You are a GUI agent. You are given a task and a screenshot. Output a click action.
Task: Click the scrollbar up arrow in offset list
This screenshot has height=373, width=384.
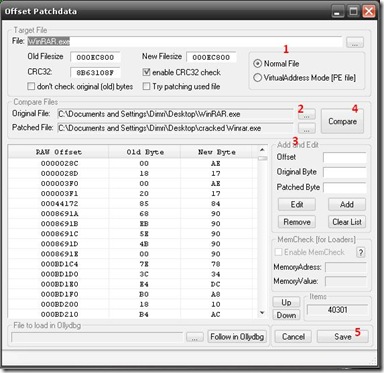(262, 150)
